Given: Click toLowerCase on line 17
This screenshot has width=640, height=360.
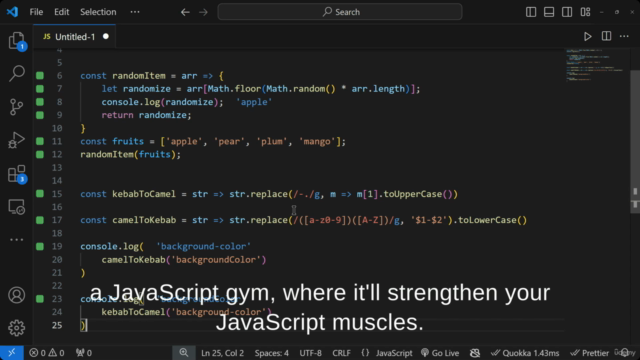Looking at the screenshot, I should [487, 220].
